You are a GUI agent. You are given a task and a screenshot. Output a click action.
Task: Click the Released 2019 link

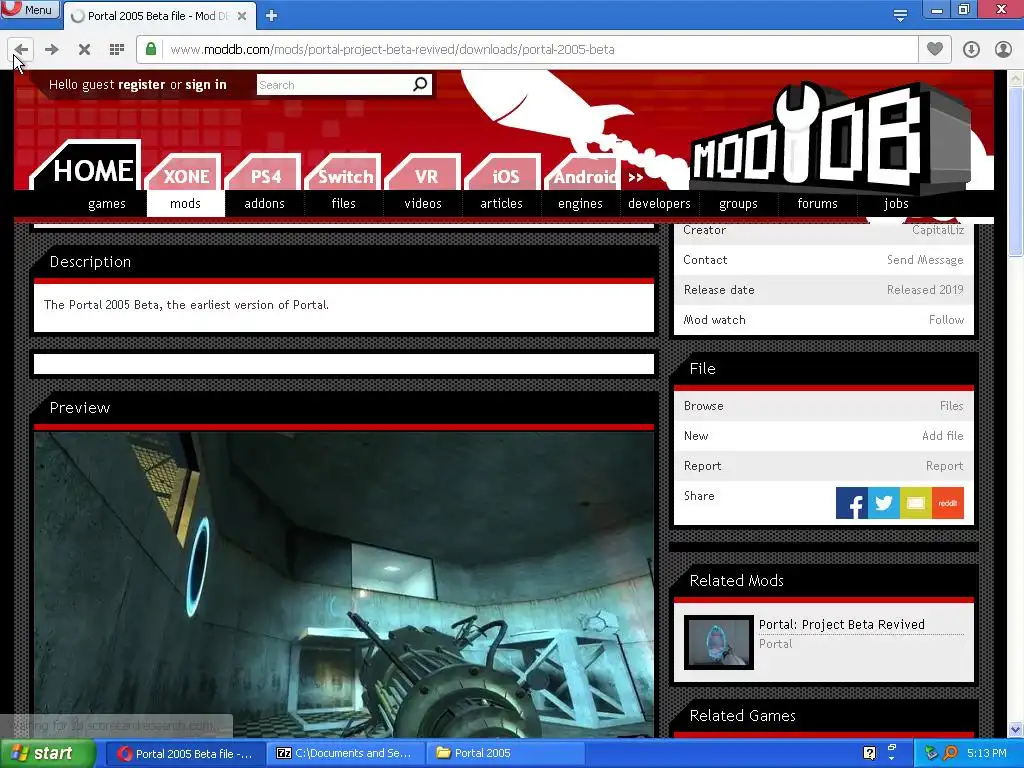[925, 290]
